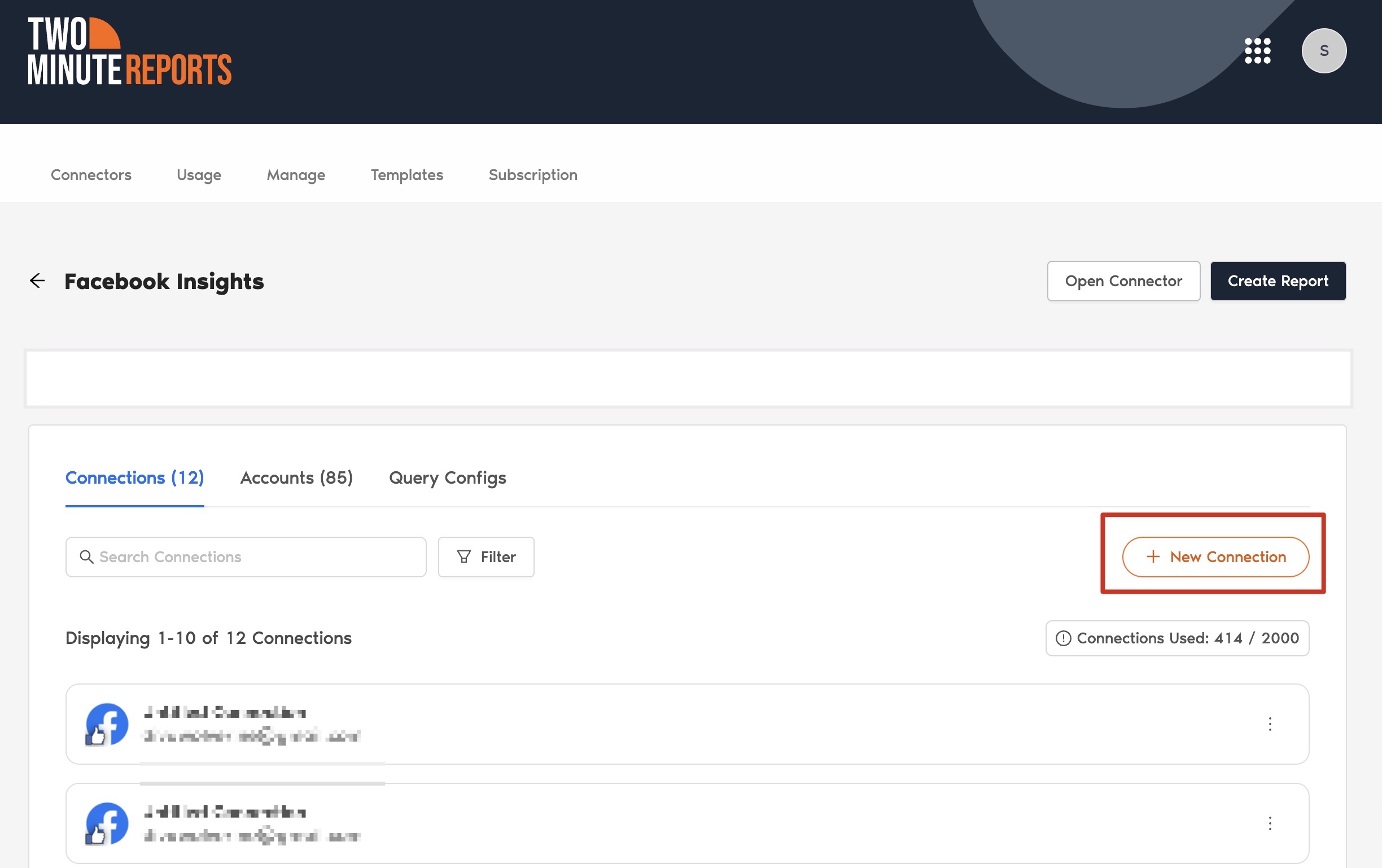Open the Manage menu item
Viewport: 1382px width, 868px height.
[296, 174]
